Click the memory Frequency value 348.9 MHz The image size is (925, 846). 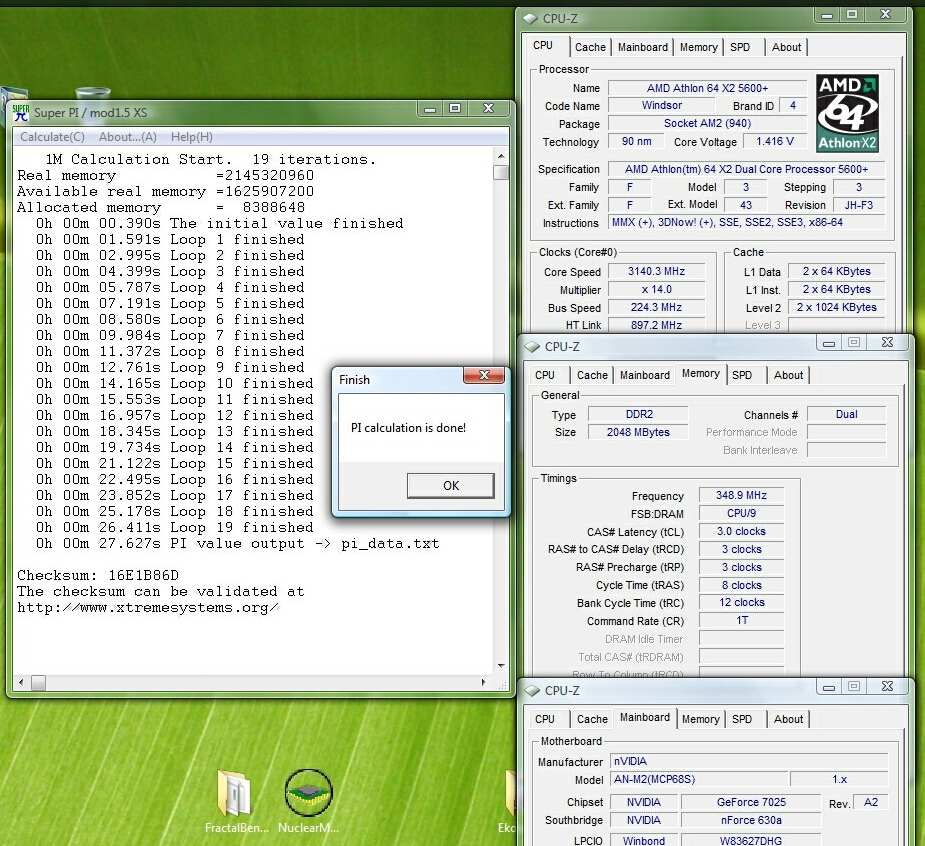pos(742,496)
